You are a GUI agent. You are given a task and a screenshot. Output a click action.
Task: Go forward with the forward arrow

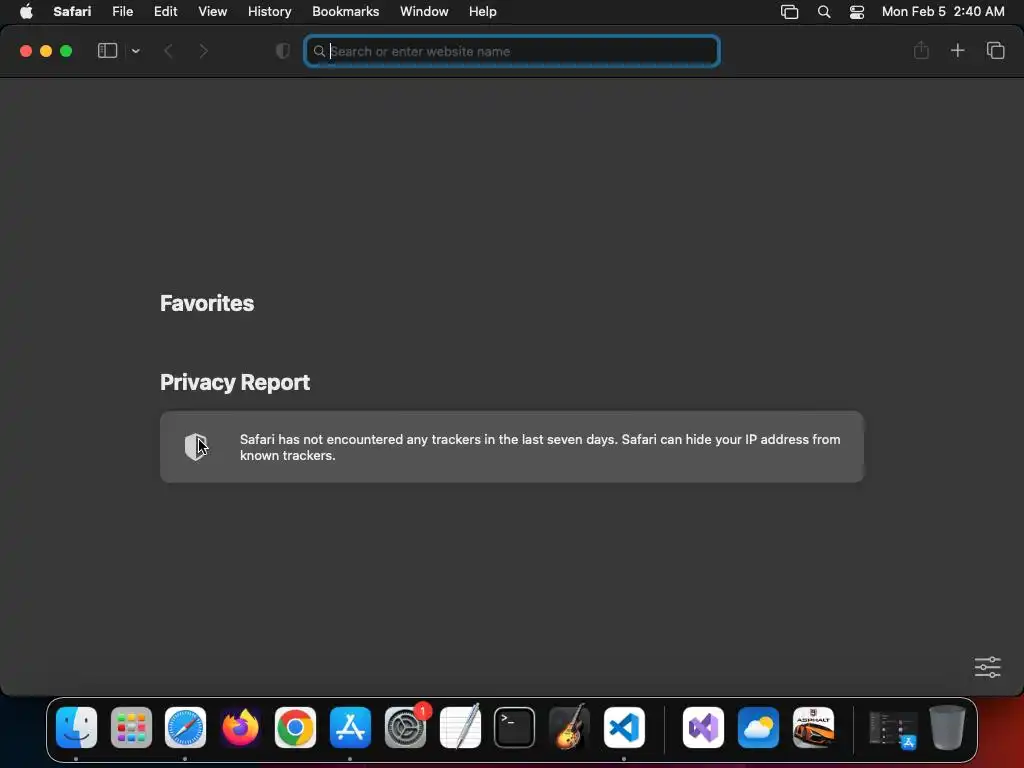203,51
